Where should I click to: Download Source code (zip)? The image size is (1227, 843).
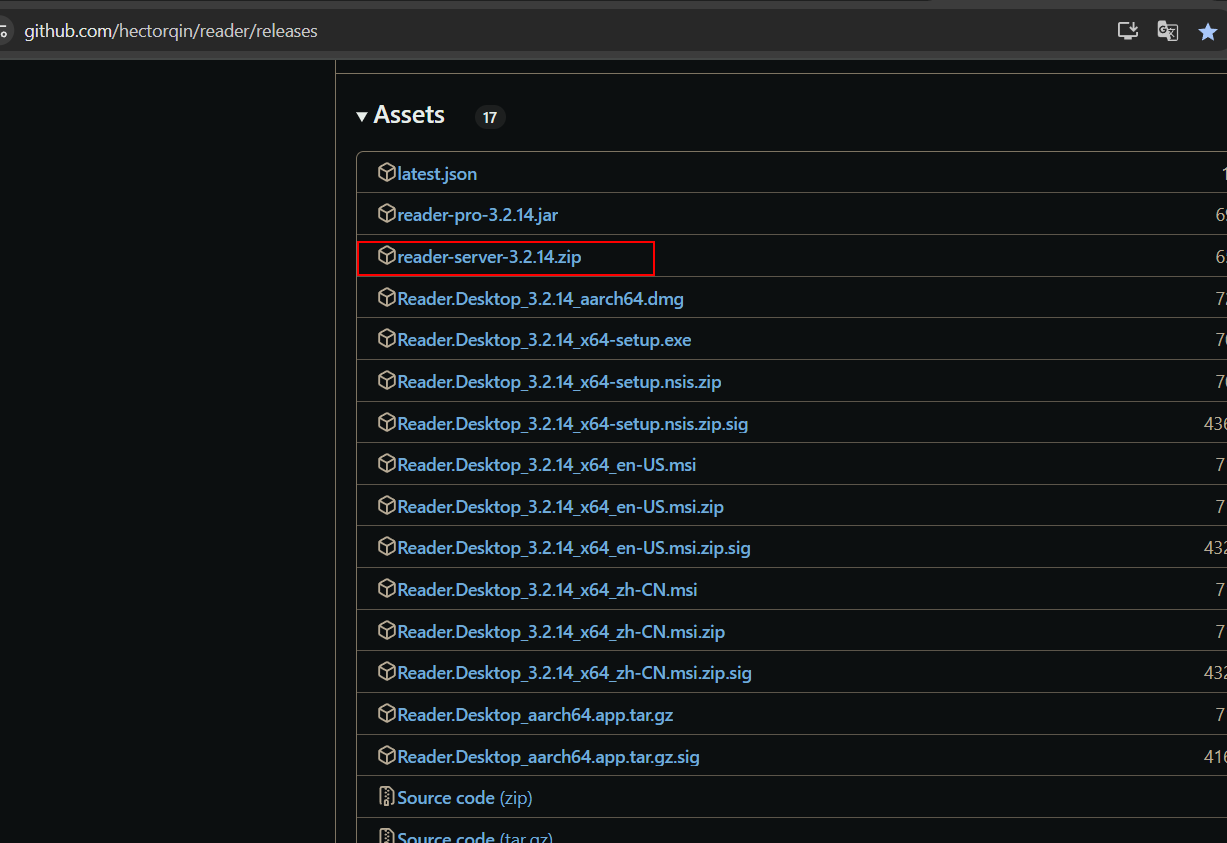click(464, 798)
